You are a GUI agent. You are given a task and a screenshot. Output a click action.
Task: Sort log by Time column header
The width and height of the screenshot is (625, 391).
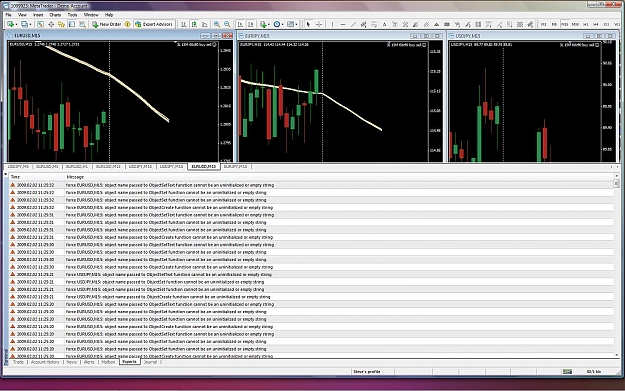(x=37, y=177)
